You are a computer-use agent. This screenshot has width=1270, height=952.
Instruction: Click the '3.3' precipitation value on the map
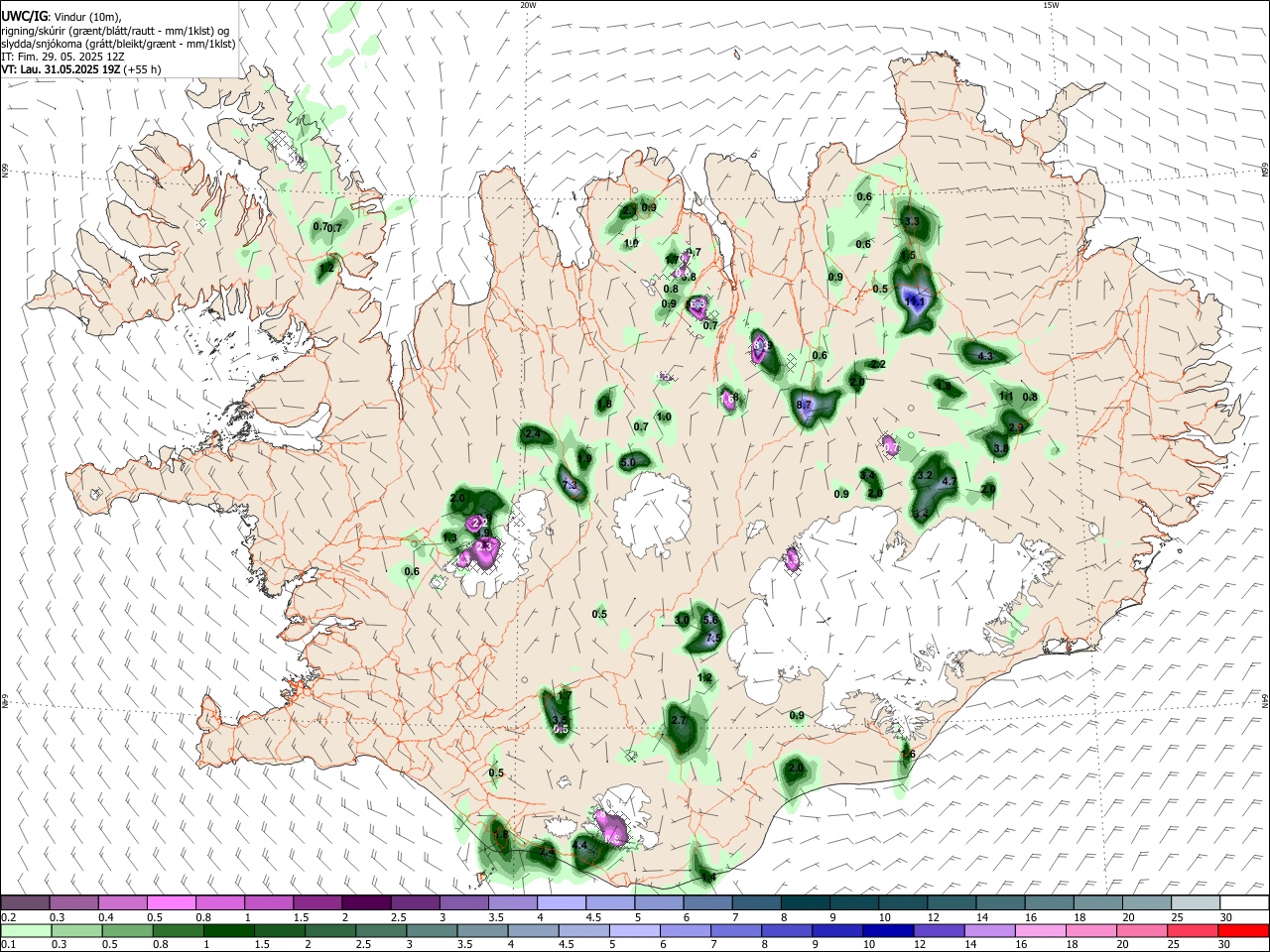coord(913,221)
